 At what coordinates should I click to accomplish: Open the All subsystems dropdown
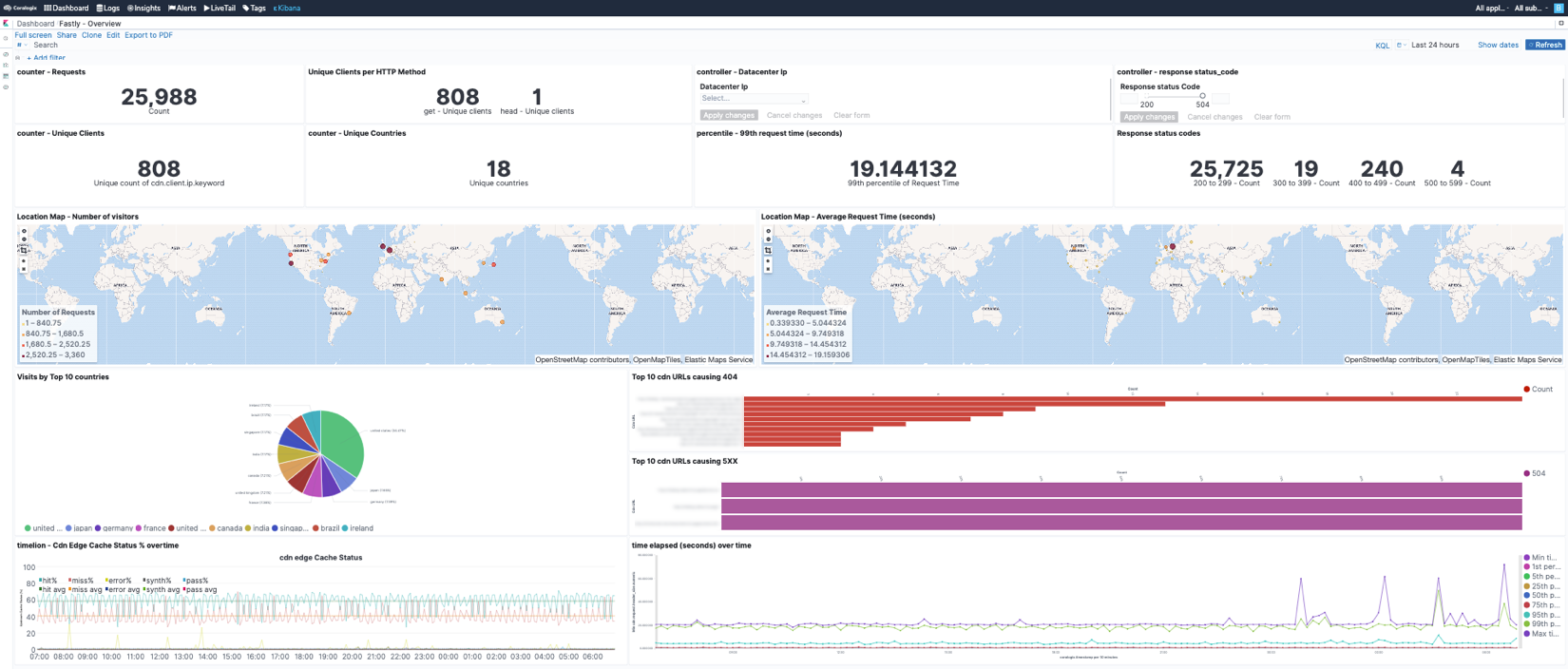pos(1530,8)
